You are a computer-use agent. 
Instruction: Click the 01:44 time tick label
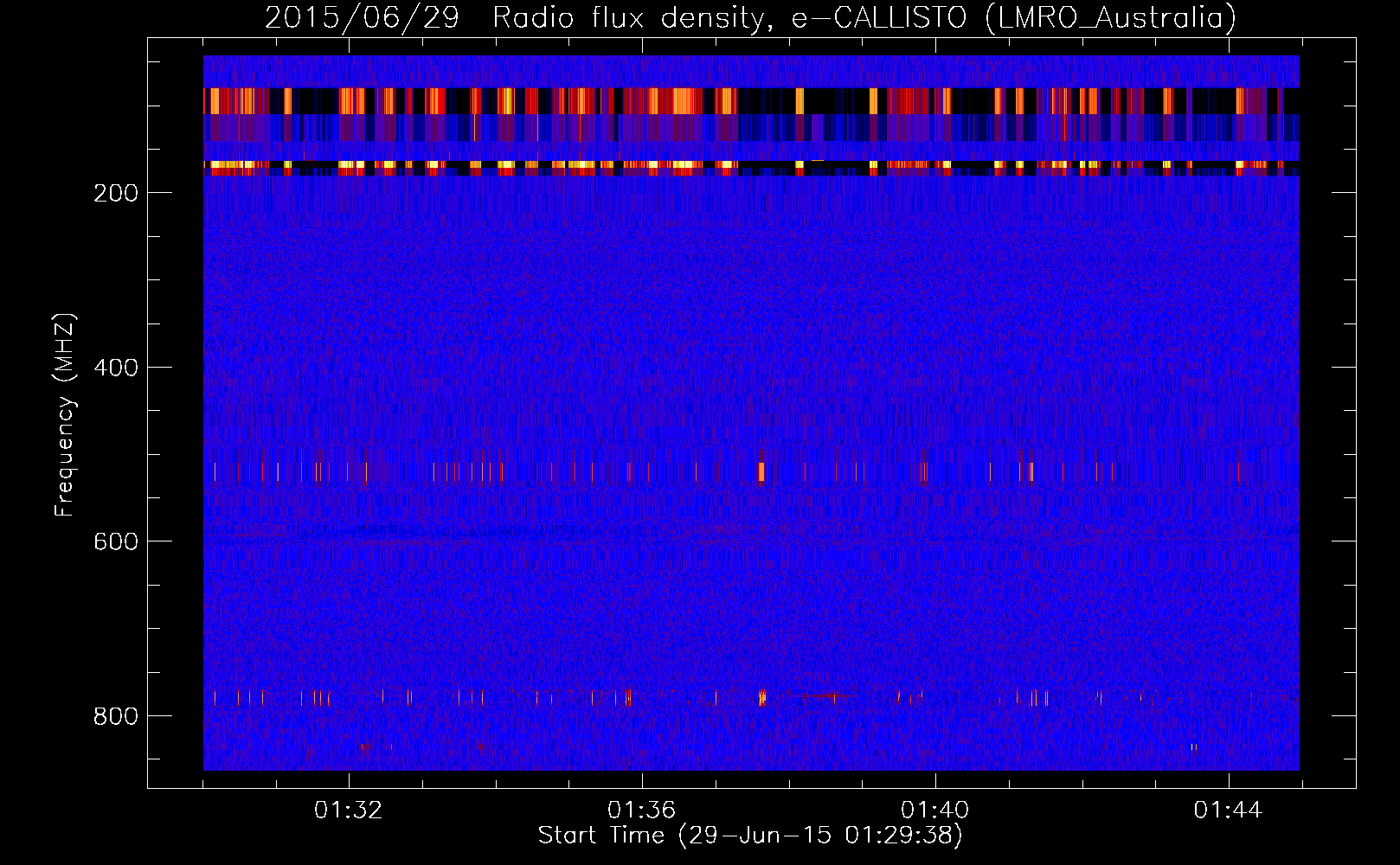1229,811
